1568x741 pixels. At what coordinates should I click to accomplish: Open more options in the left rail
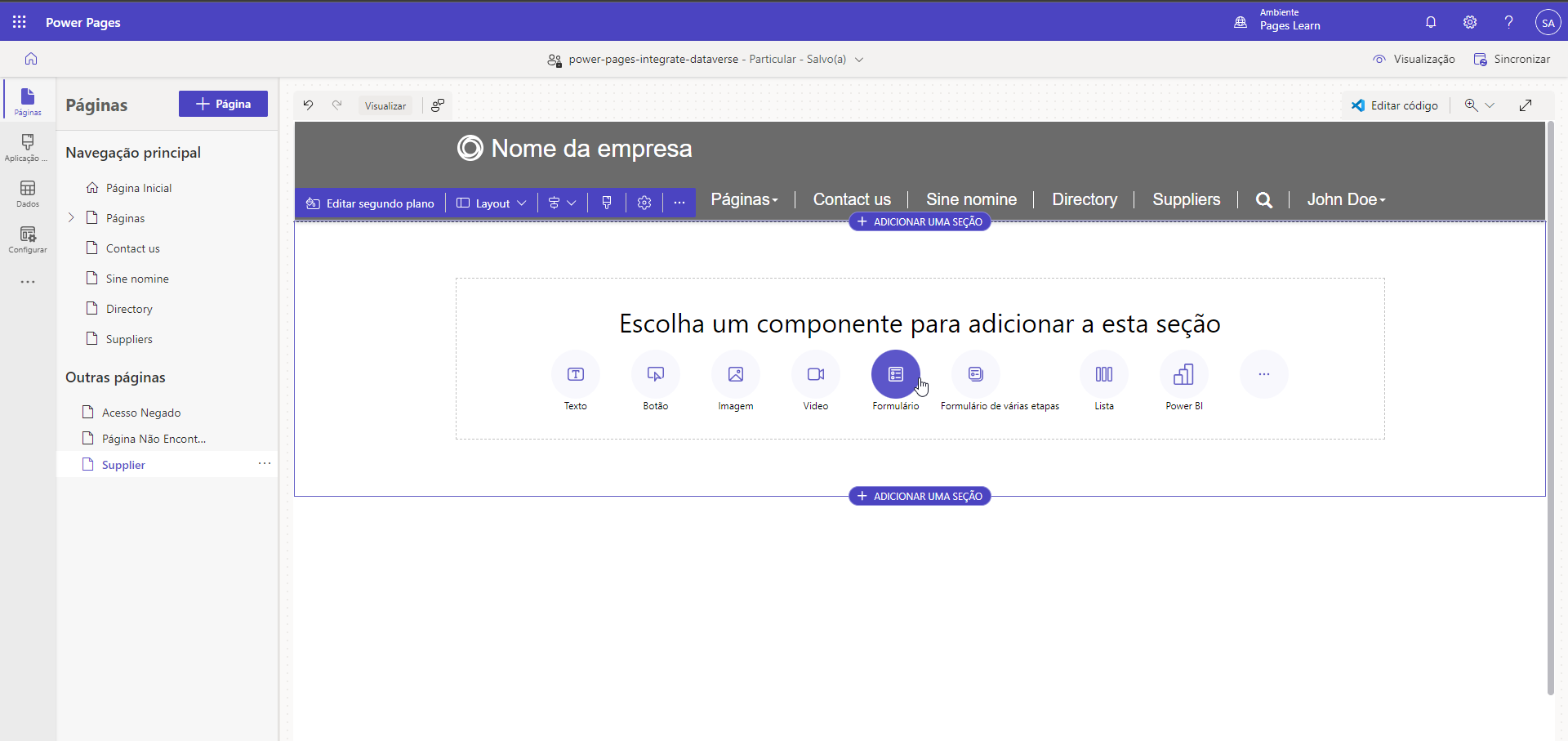coord(28,282)
